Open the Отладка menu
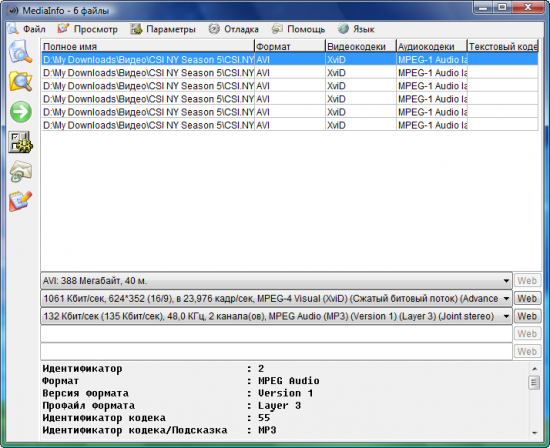Screen dimensions: 550x448 (x=234, y=29)
